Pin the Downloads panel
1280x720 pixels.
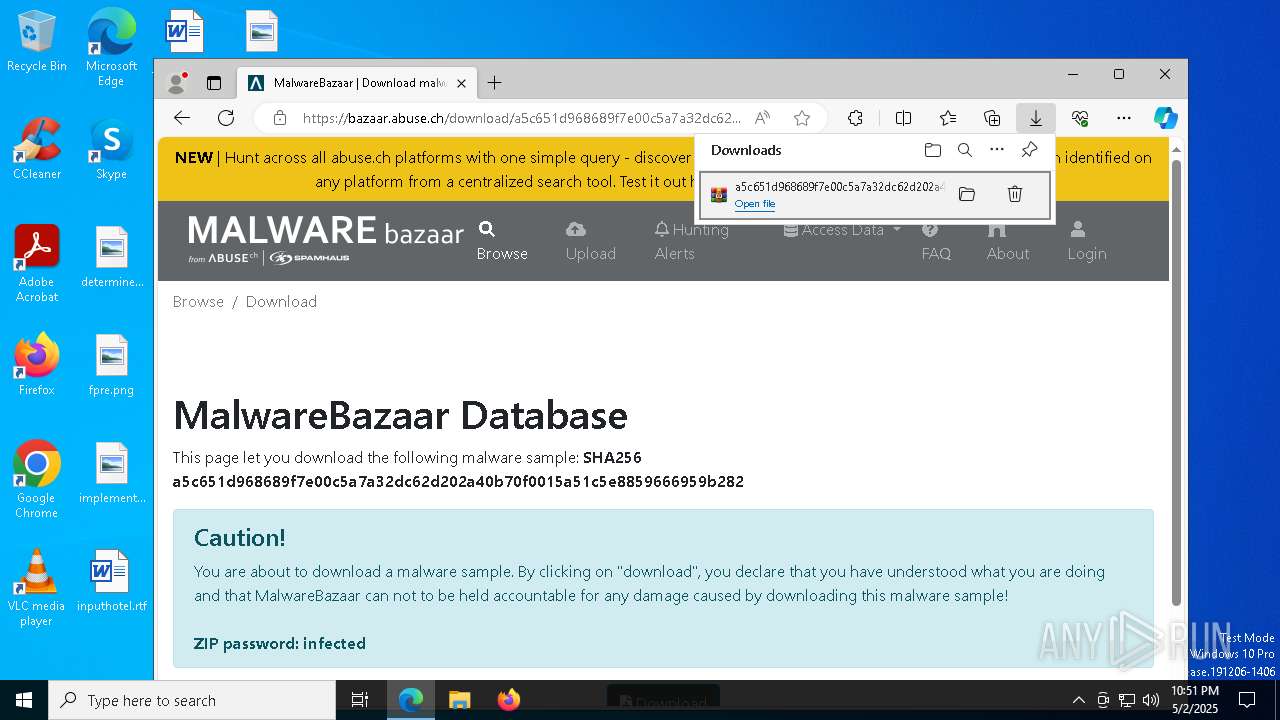[1029, 150]
